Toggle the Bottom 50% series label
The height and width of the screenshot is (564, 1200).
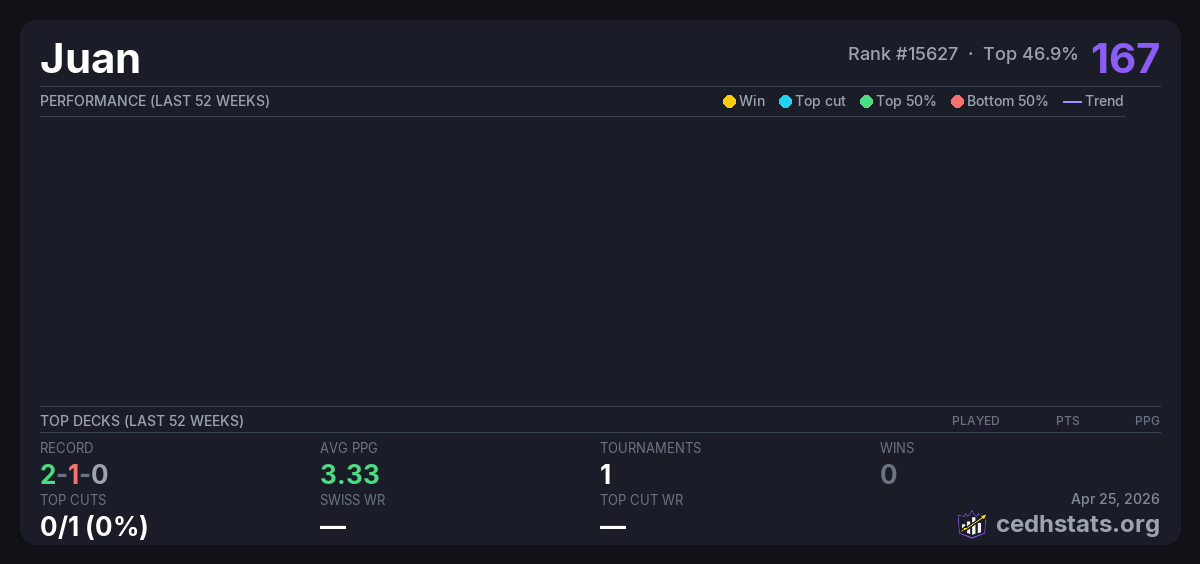tap(1007, 101)
